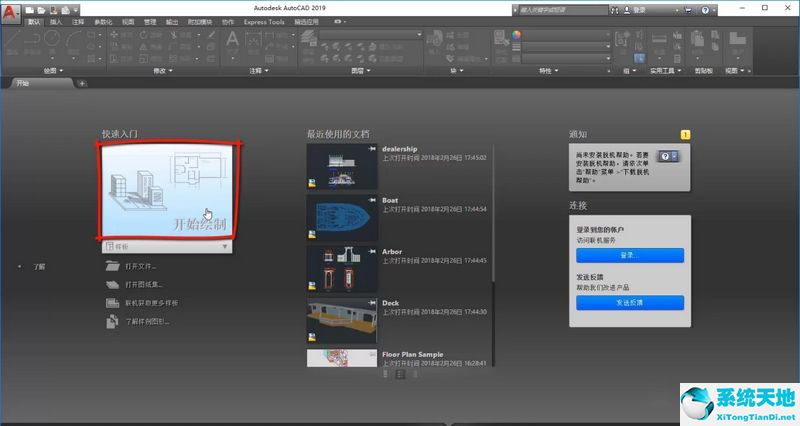Click the question mark Help icon in title bar
The image size is (800, 426).
click(x=705, y=10)
